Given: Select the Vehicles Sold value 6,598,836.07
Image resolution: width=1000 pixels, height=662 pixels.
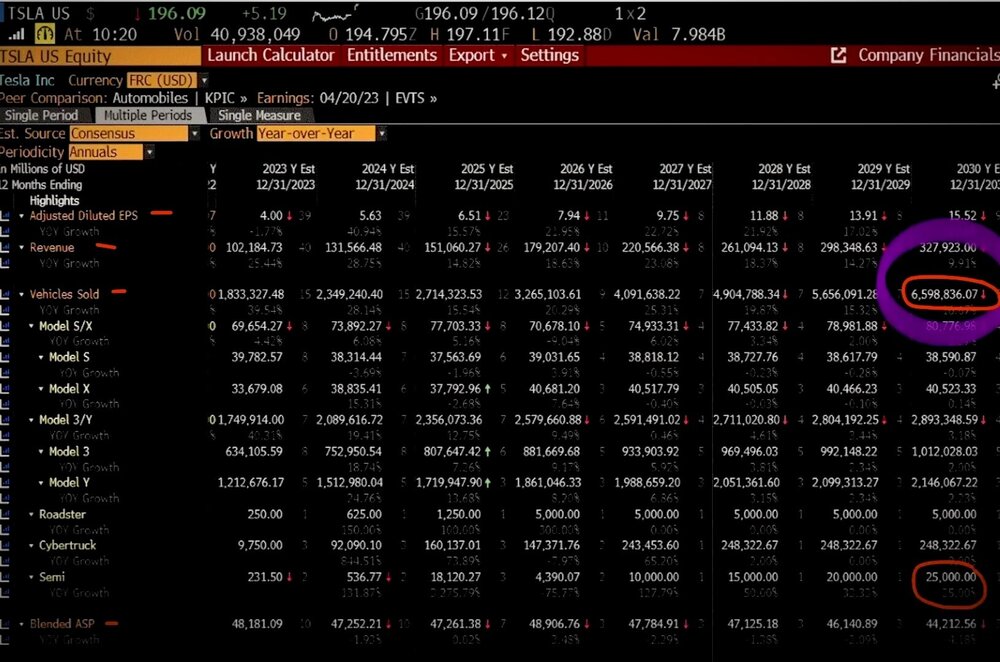Looking at the screenshot, I should coord(944,295).
